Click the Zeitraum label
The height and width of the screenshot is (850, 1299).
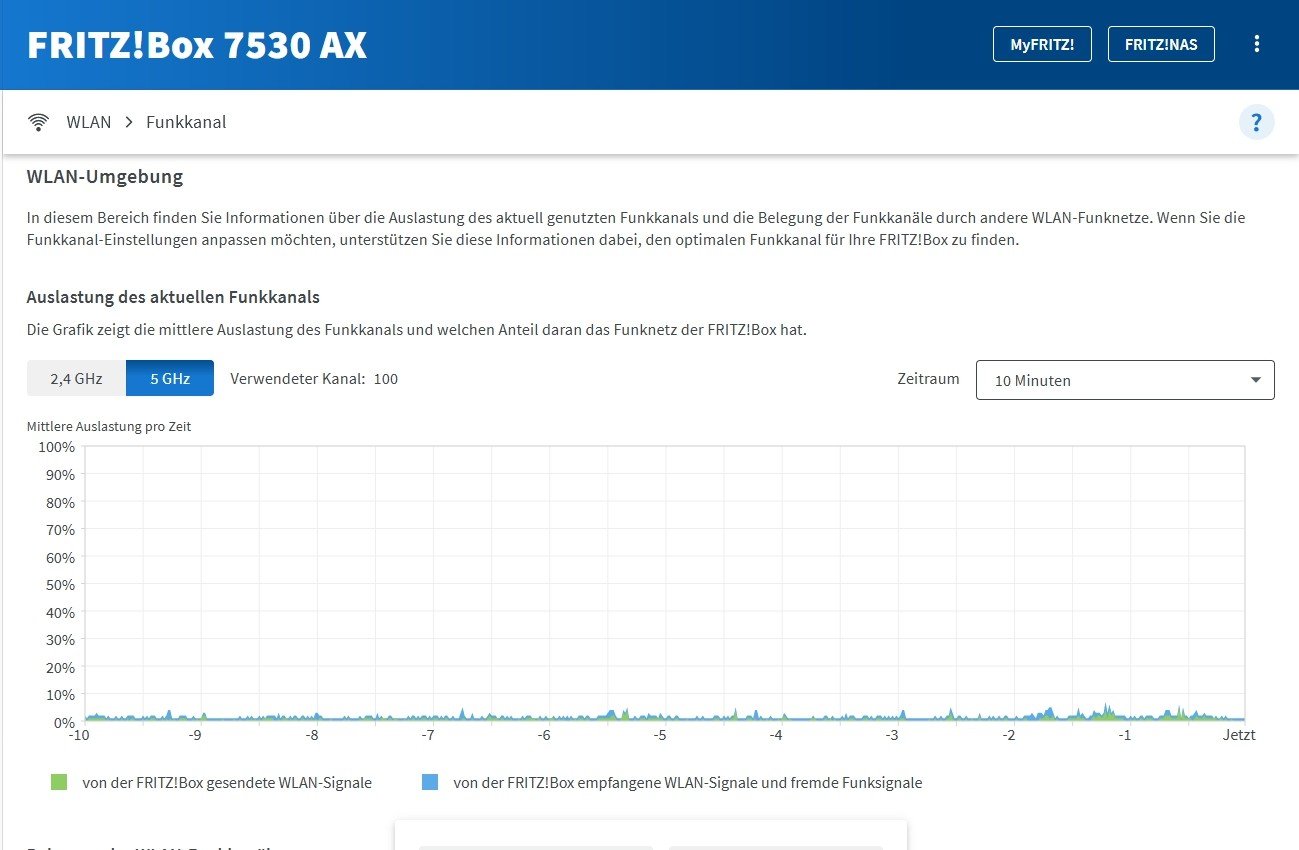[928, 379]
